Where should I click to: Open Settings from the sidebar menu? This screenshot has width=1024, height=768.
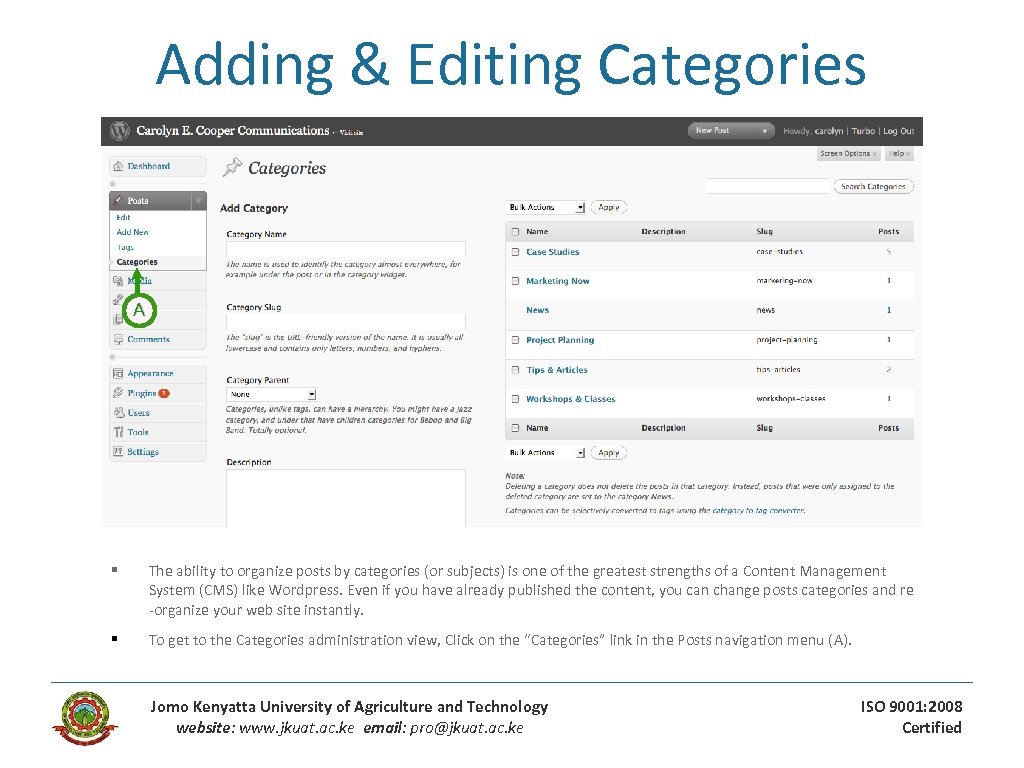[x=117, y=450]
